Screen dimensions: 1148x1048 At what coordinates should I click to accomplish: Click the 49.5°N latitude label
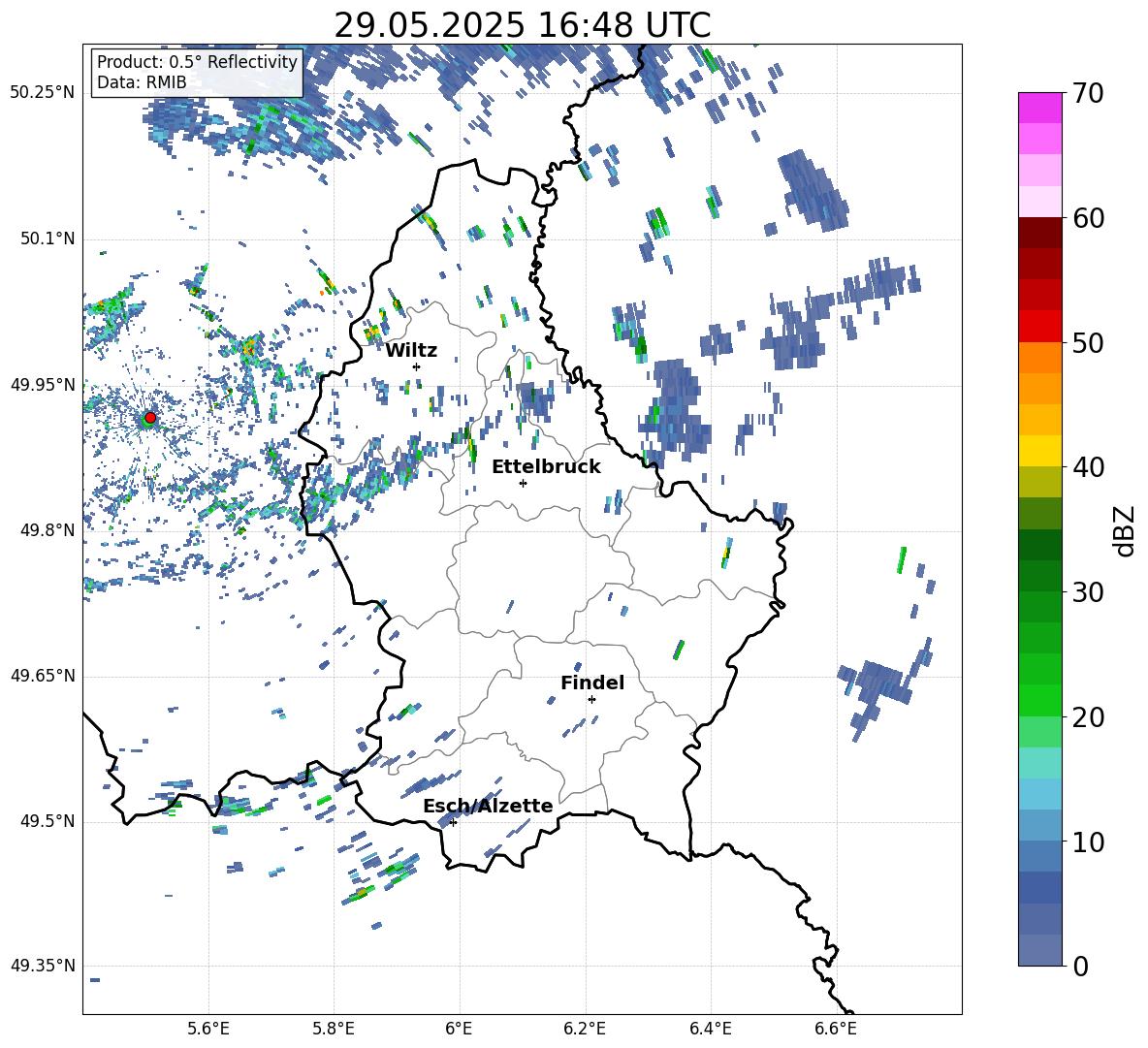click(48, 821)
